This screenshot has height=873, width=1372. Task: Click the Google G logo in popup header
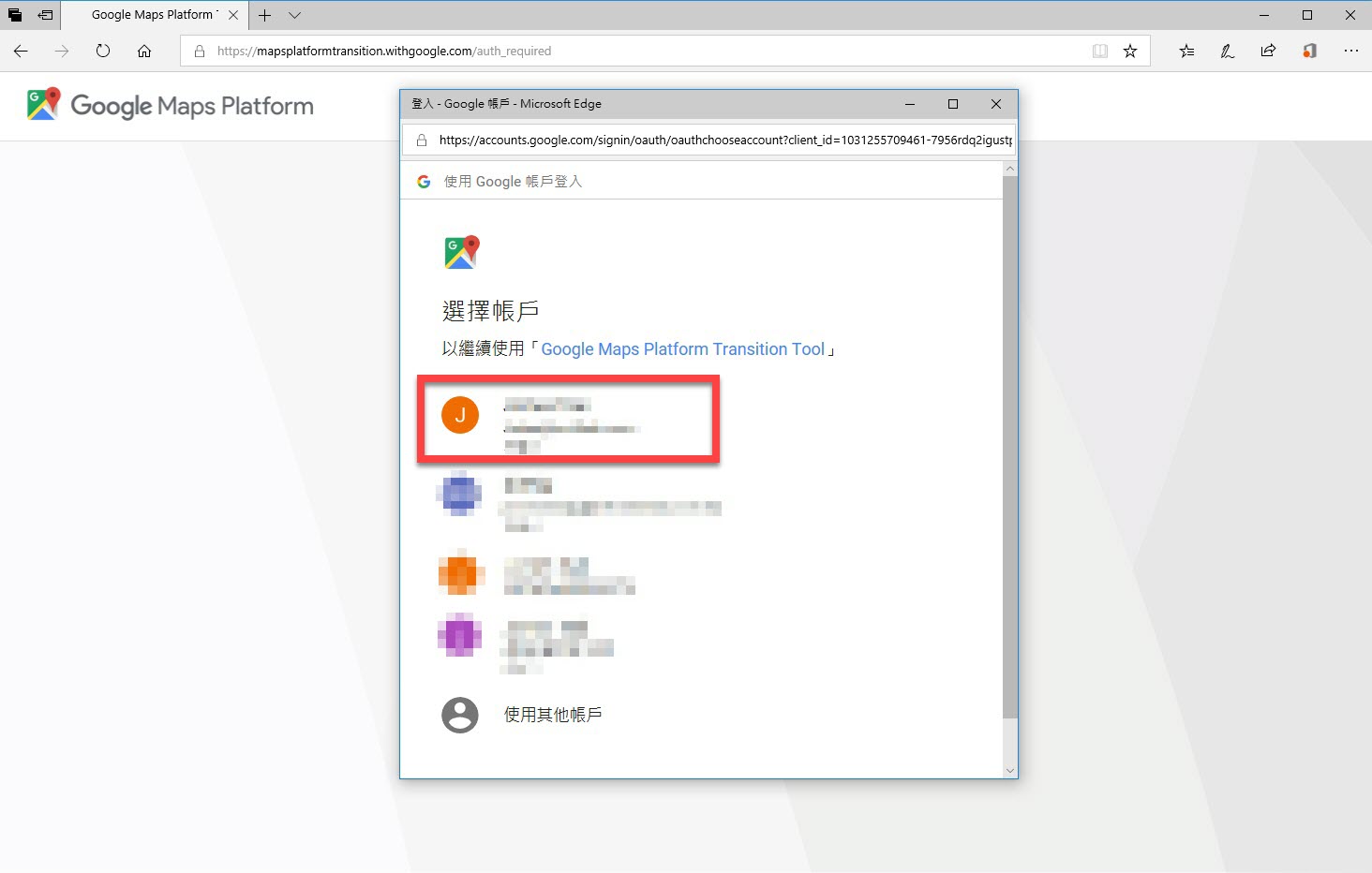click(424, 182)
